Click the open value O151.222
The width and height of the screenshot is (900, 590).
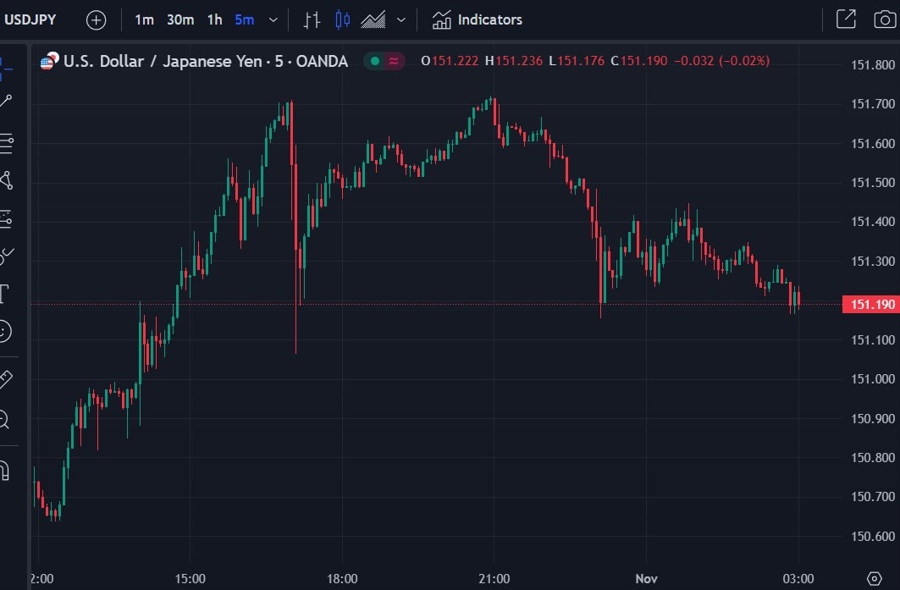point(449,61)
